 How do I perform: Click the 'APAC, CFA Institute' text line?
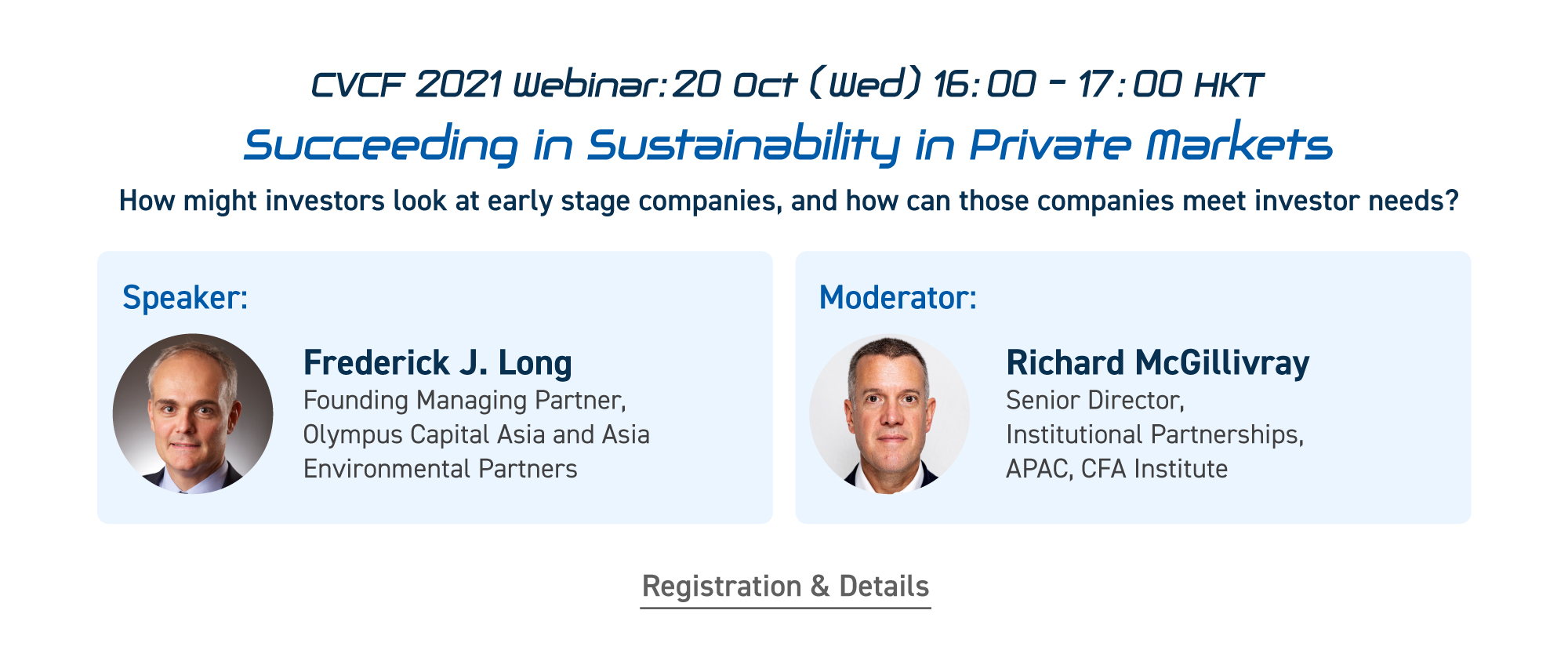tap(1116, 469)
